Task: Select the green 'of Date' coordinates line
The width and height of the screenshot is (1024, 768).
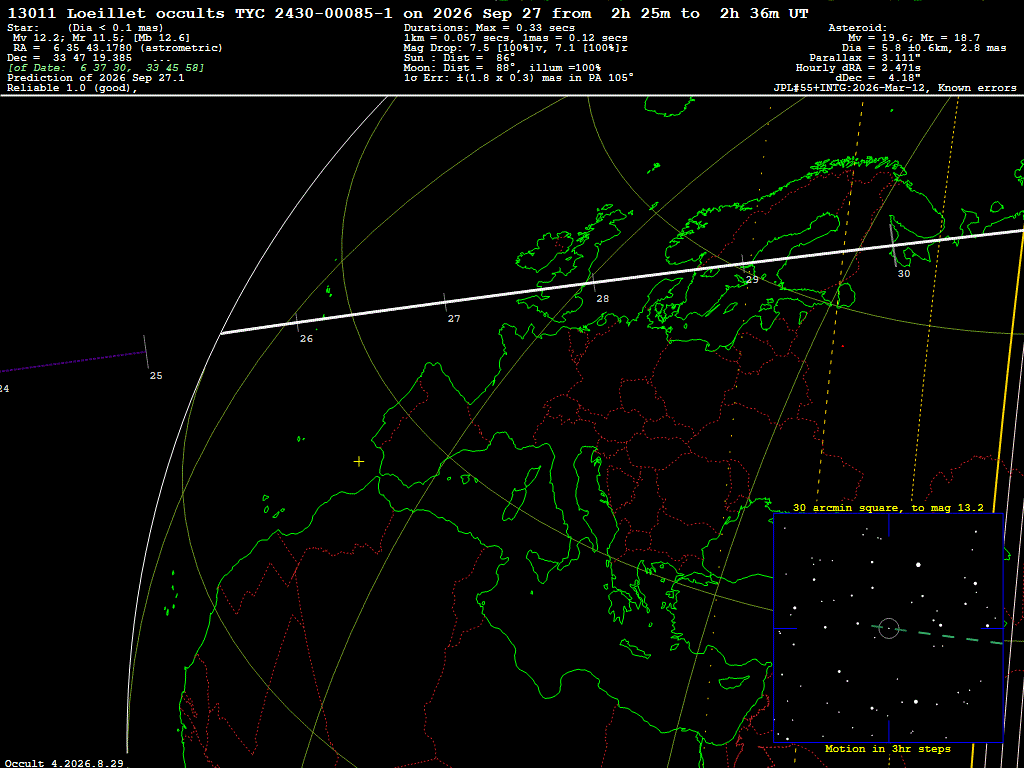Action: pos(106,68)
